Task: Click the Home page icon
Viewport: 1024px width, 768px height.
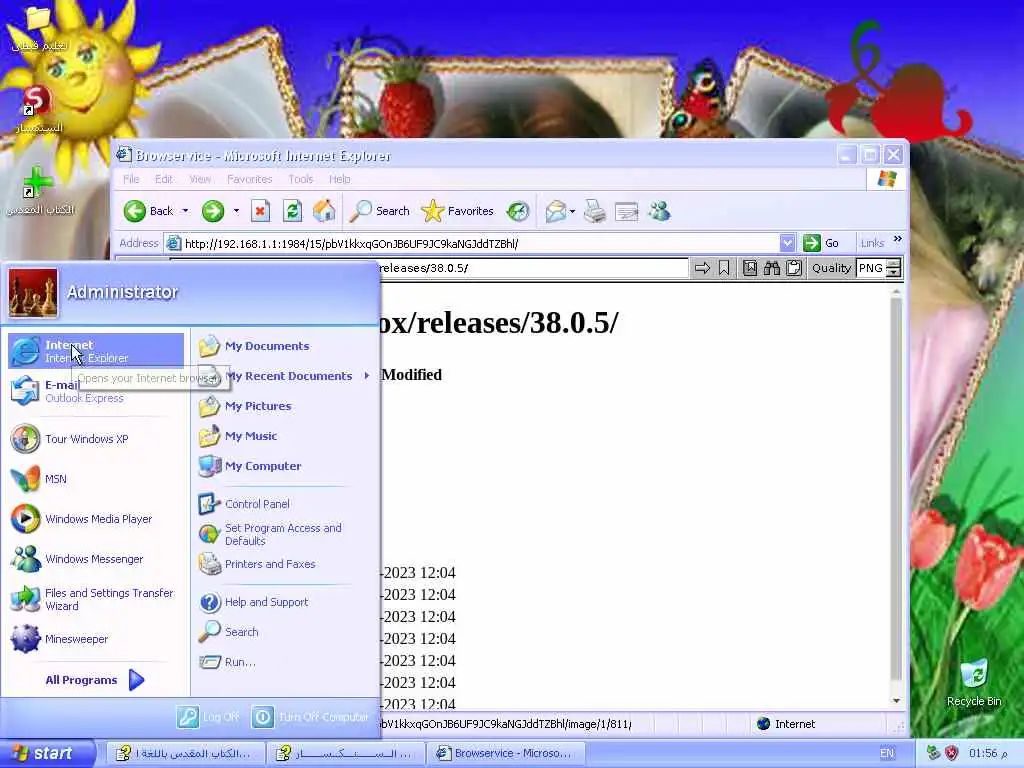Action: [x=324, y=211]
